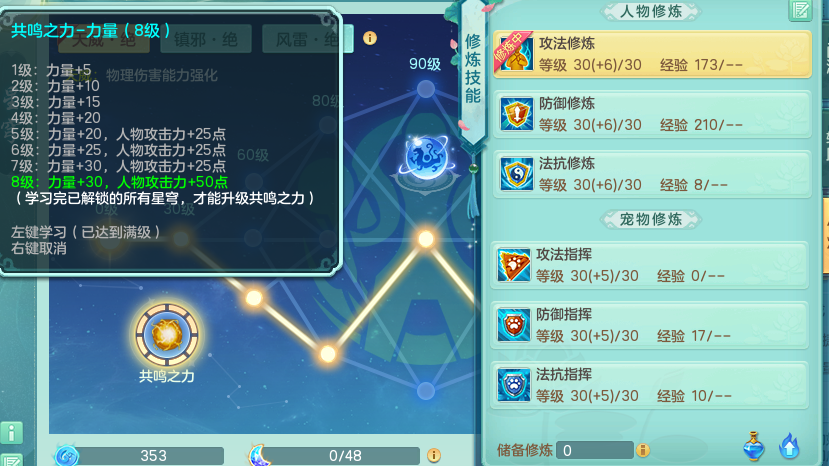
Task: Click the info icon beside 储备修炼
Action: click(x=643, y=450)
